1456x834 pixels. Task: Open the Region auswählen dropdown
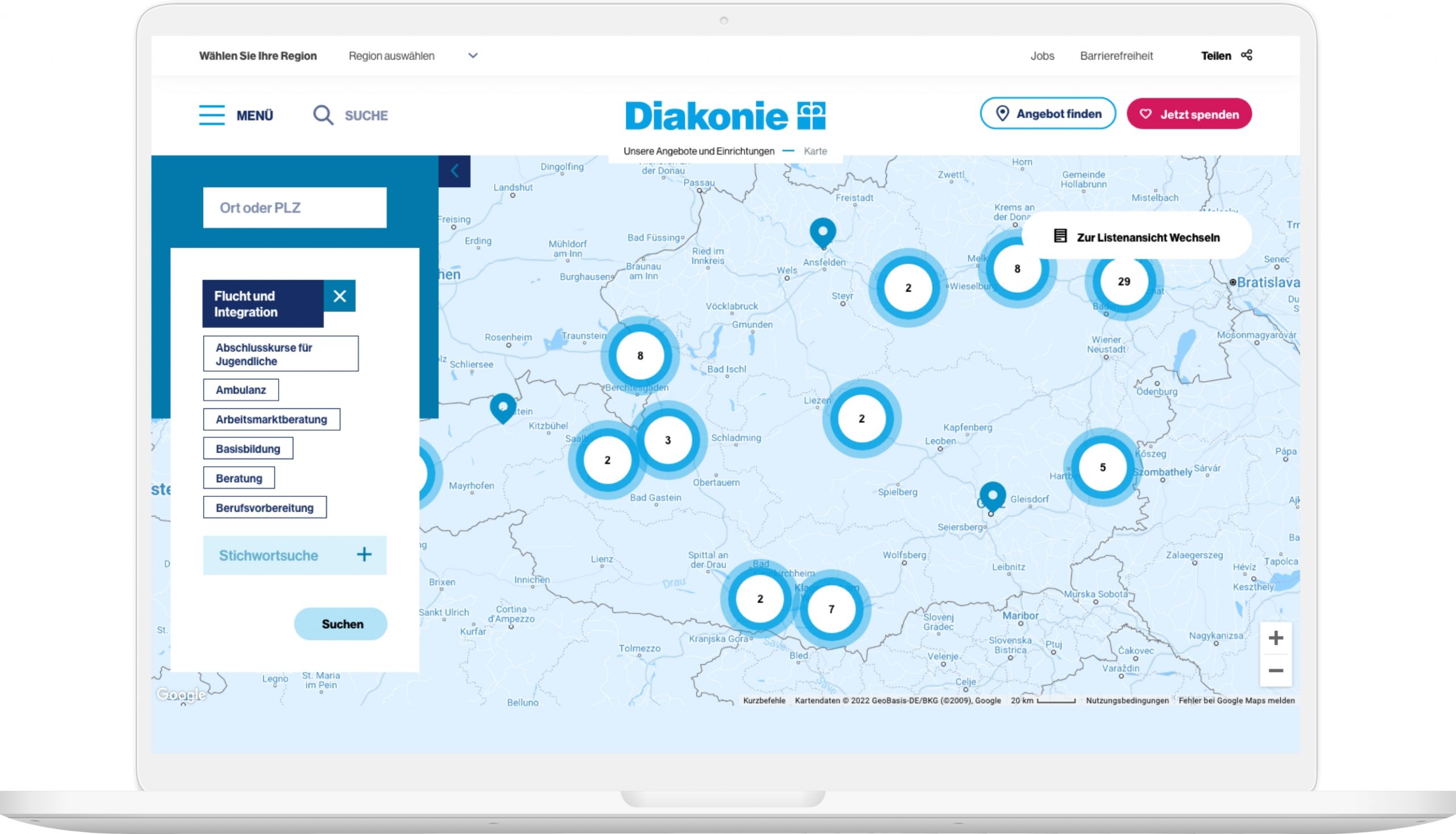413,56
